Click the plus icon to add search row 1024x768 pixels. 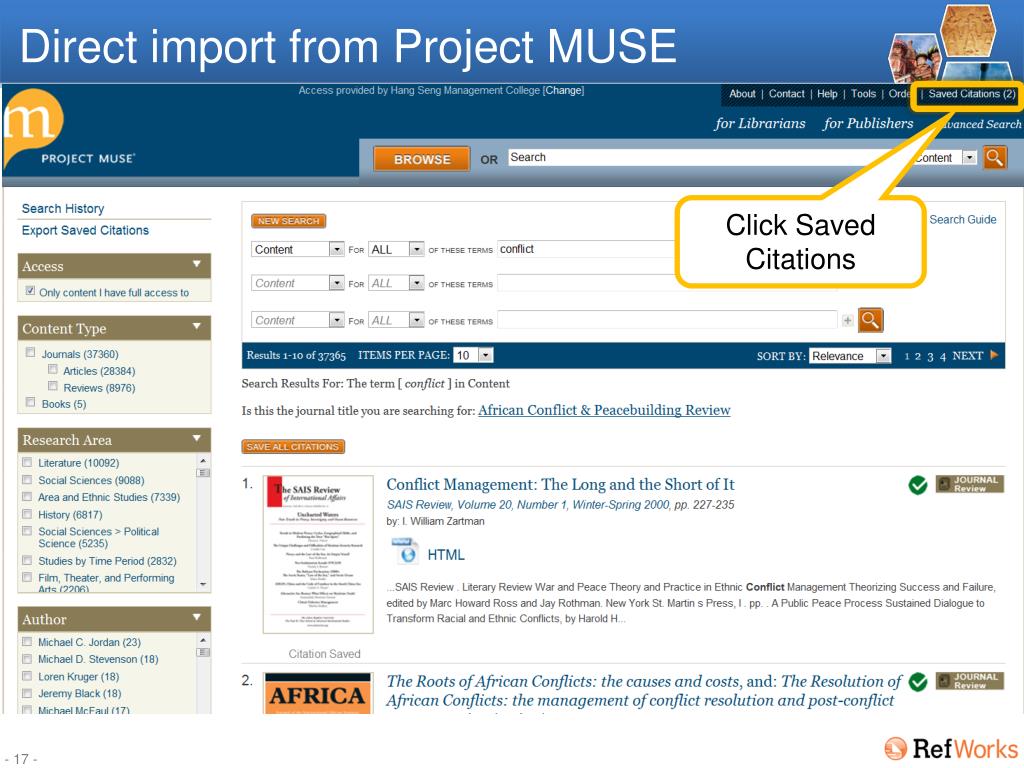tap(848, 321)
